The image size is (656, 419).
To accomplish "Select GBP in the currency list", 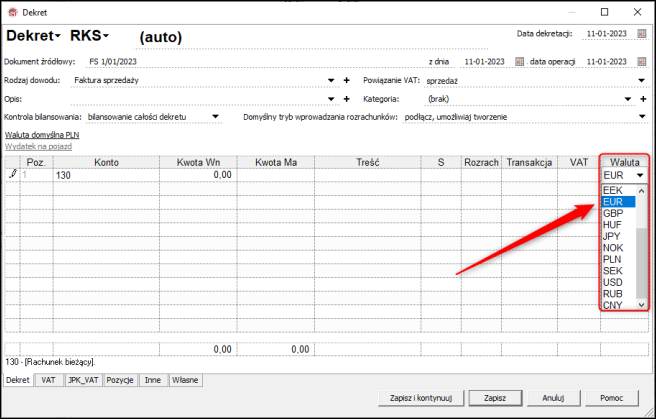I will coord(618,213).
